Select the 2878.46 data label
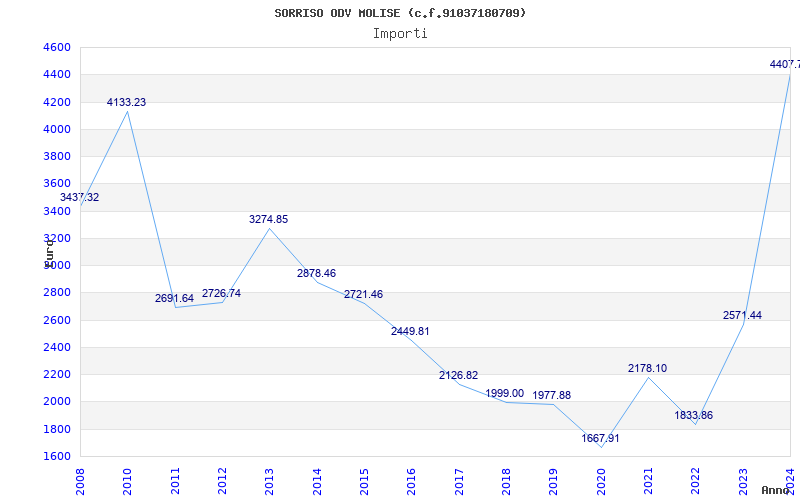Screen dimensions: 800x500 click(316, 273)
